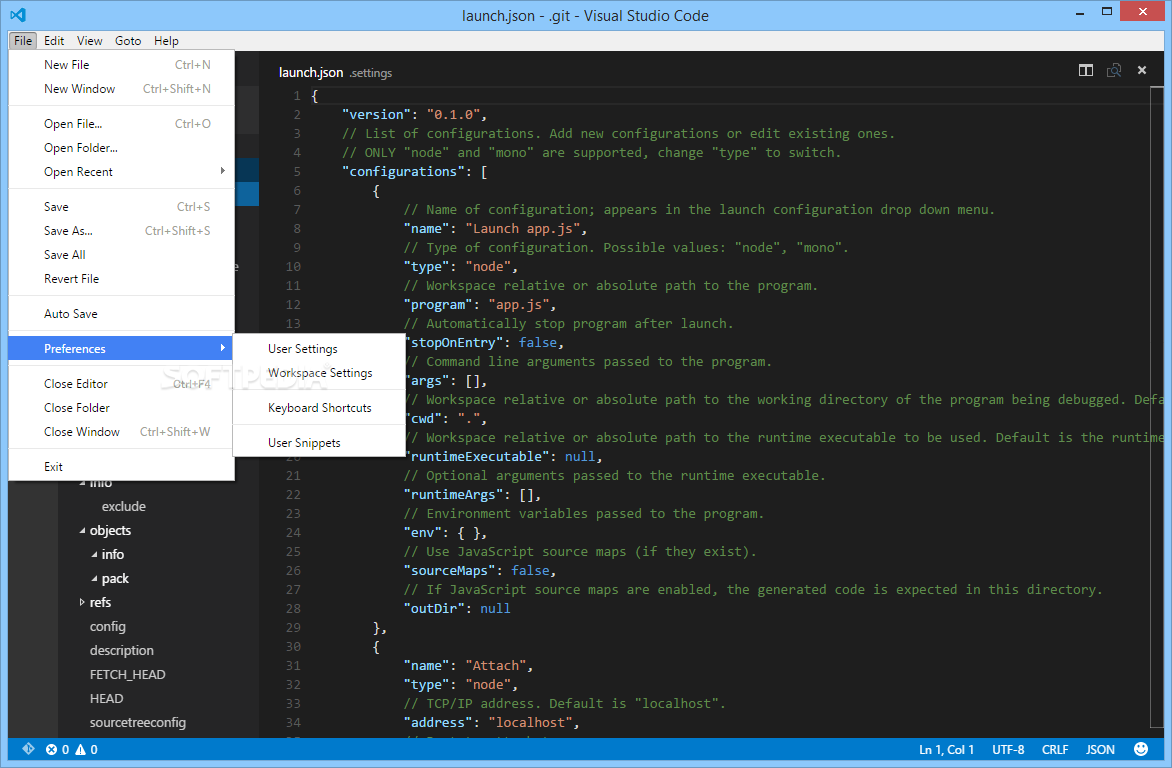Select Close Folder menu entry
1172x768 pixels.
click(x=122, y=408)
